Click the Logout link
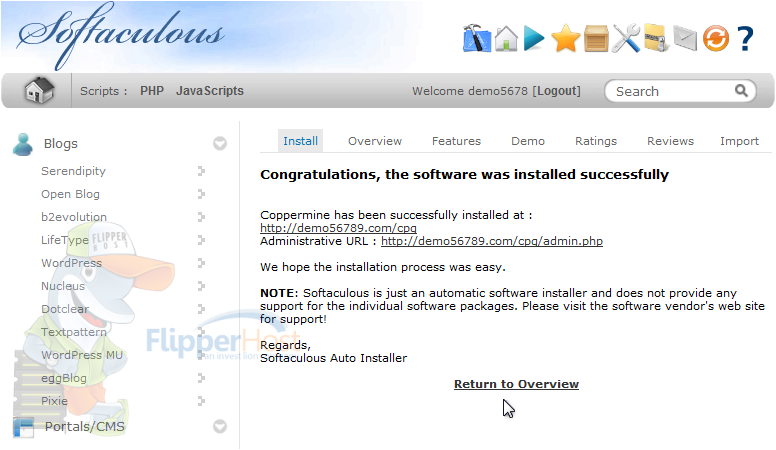This screenshot has height=450, width=776. click(x=557, y=91)
